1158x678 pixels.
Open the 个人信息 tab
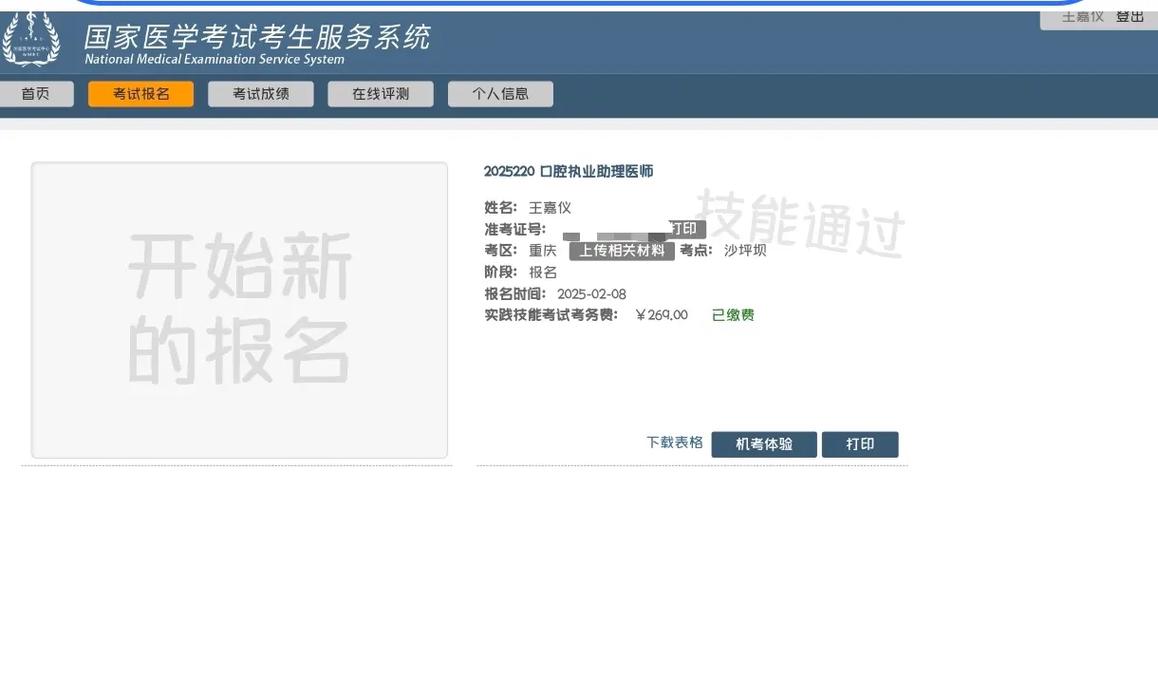(500, 94)
